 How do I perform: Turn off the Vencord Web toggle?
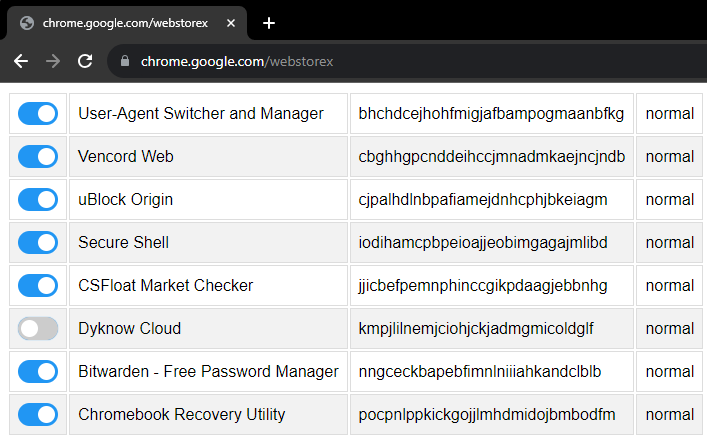(x=38, y=156)
